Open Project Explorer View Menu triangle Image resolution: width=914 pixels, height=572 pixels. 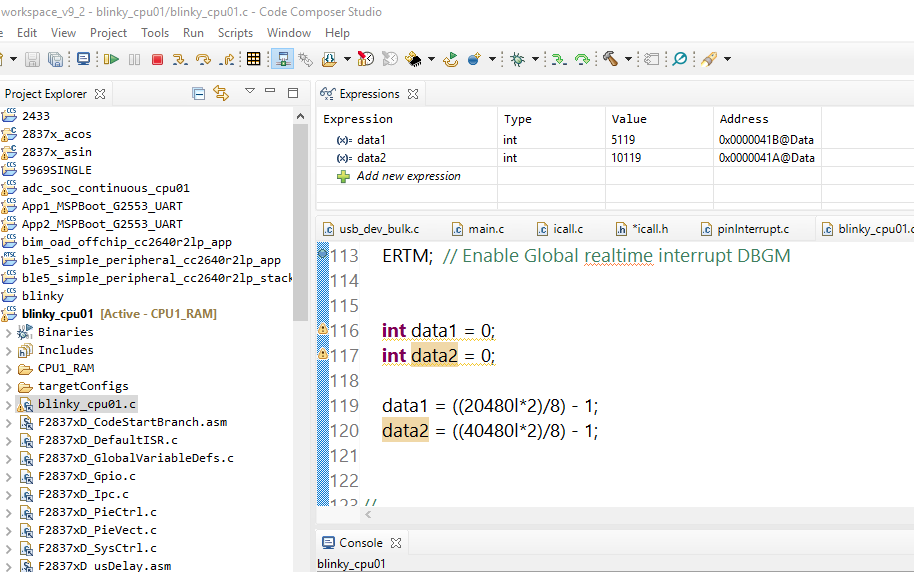pyautogui.click(x=249, y=92)
